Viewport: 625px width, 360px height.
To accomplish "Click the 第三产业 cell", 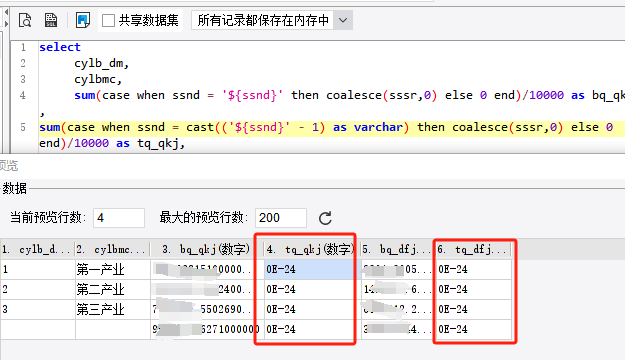I will [112, 309].
